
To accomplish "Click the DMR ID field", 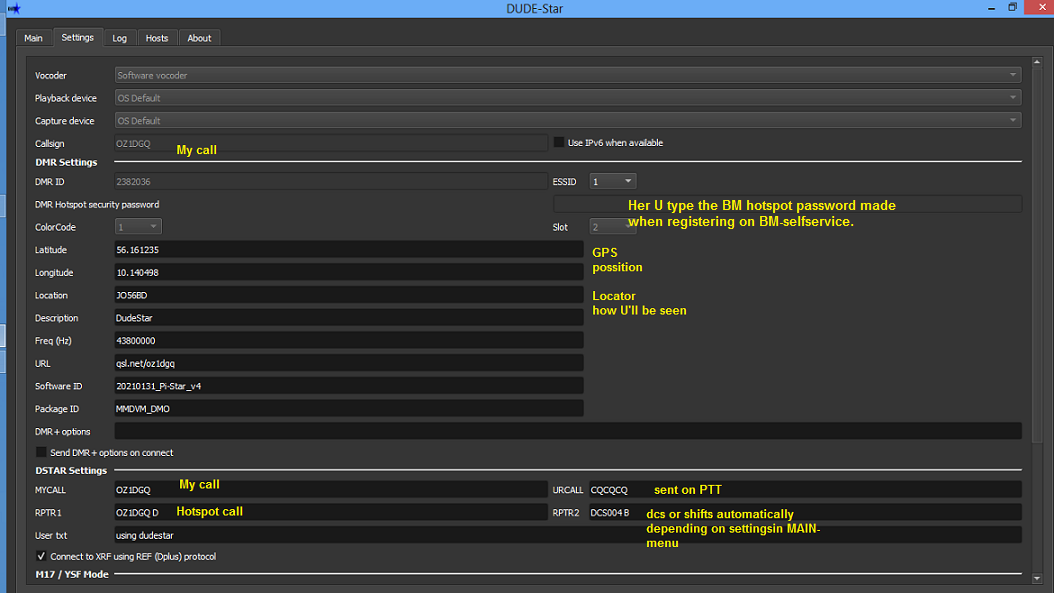I will point(331,182).
